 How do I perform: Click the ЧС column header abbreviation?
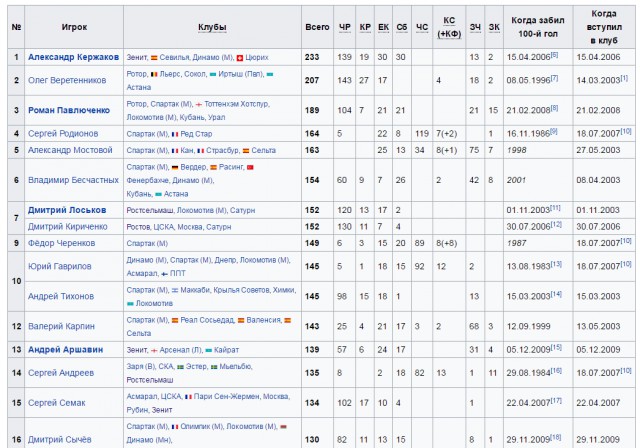coord(422,27)
